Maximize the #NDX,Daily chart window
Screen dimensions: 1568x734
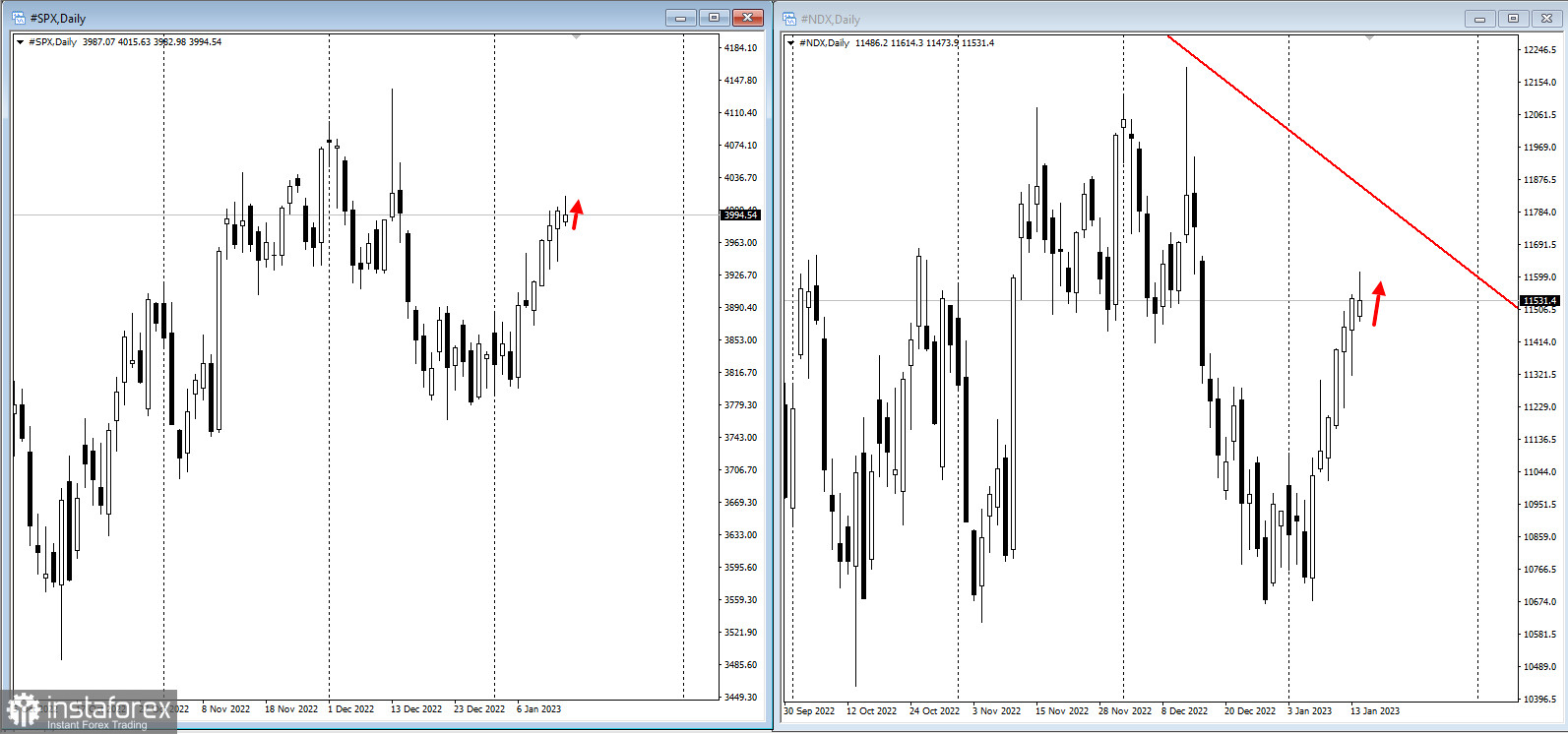(x=1514, y=19)
